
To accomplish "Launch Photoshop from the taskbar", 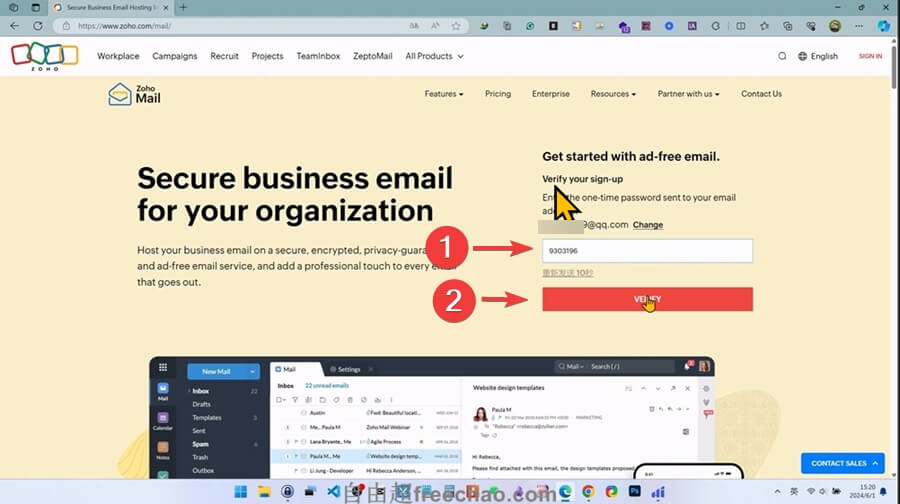I will tap(634, 492).
